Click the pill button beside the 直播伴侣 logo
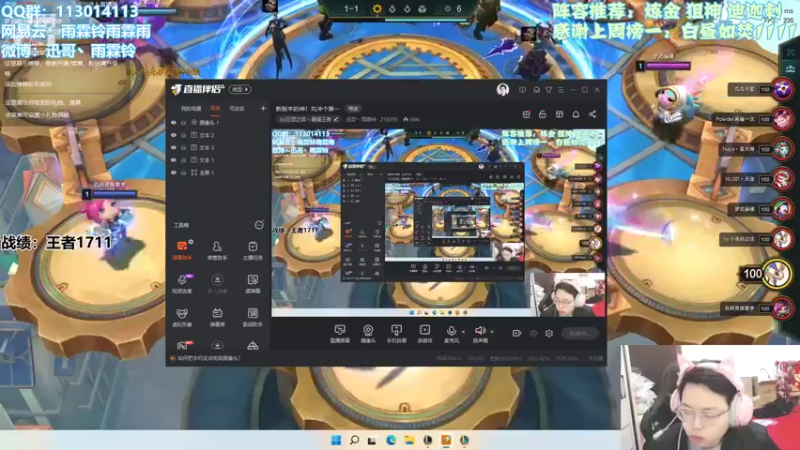Viewport: 800px width, 450px height. (240, 89)
